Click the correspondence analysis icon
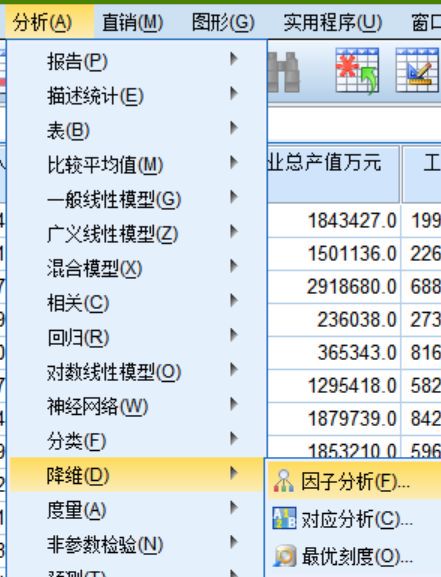The height and width of the screenshot is (577, 441). click(284, 518)
